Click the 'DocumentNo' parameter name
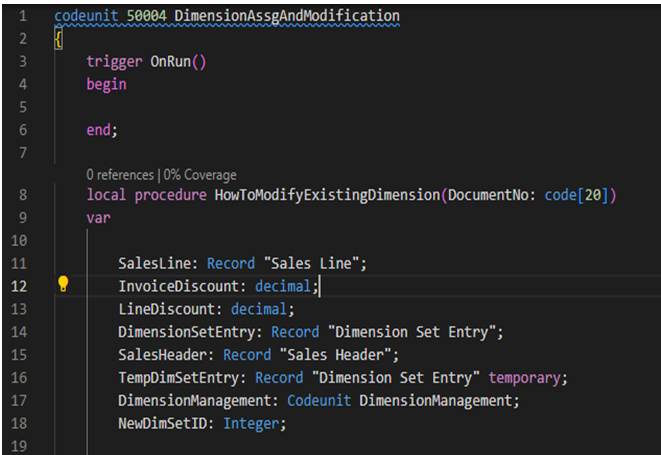 click(488, 195)
